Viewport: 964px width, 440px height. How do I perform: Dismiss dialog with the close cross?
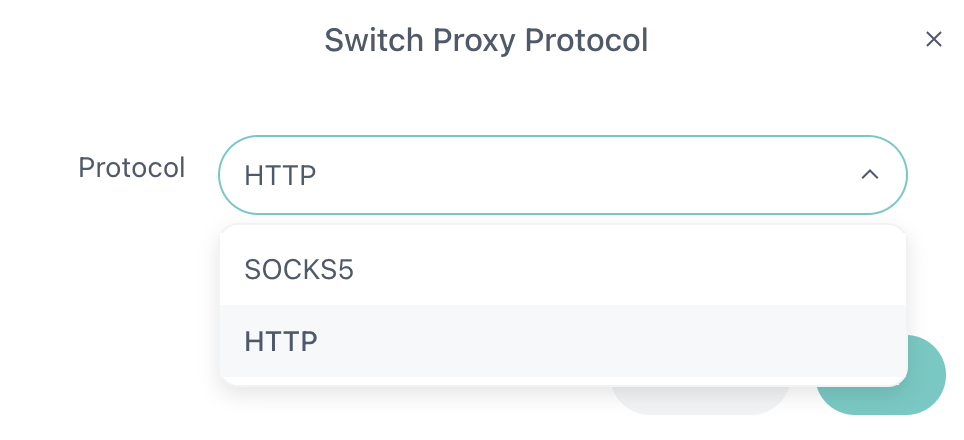(x=933, y=39)
